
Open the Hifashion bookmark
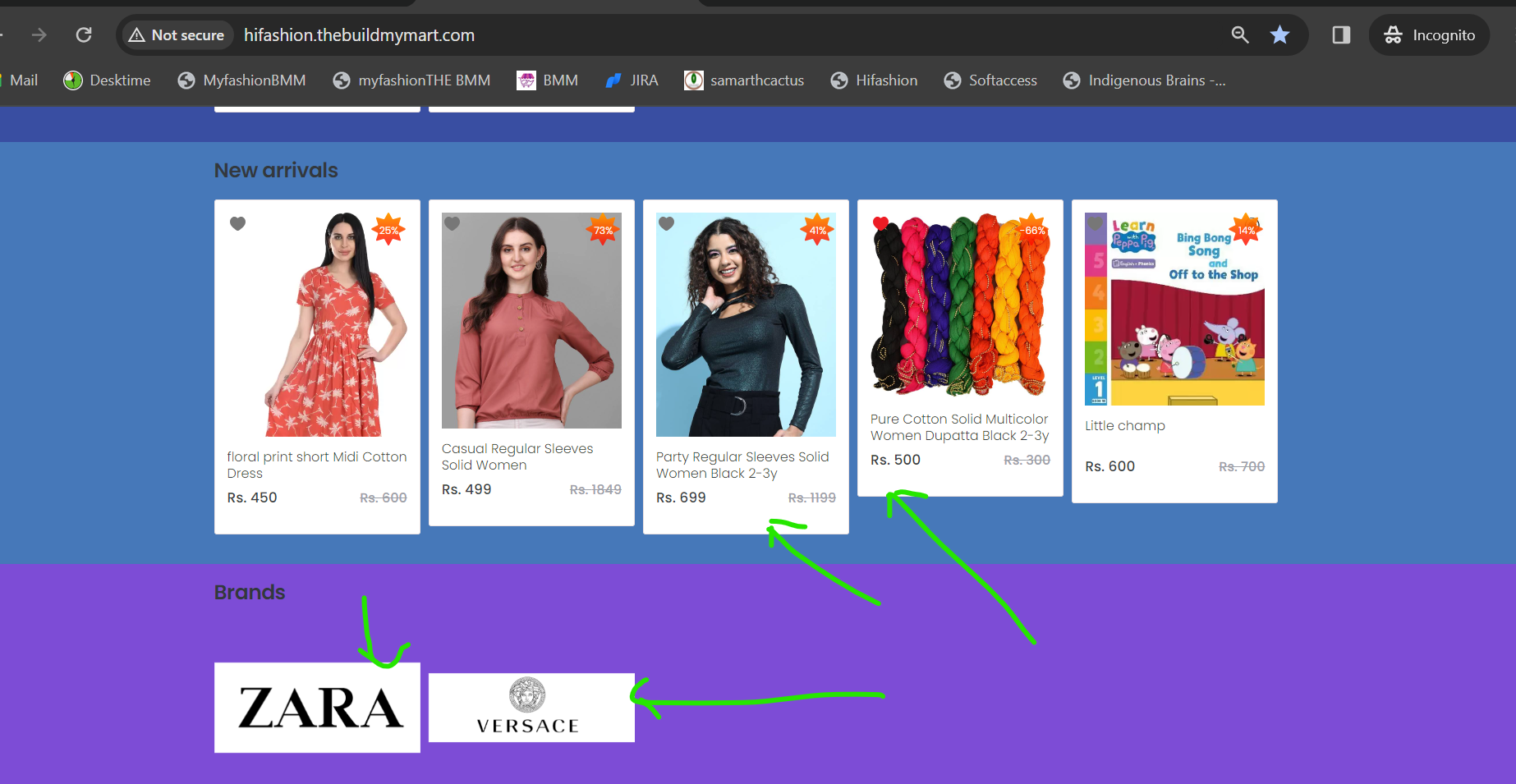874,80
